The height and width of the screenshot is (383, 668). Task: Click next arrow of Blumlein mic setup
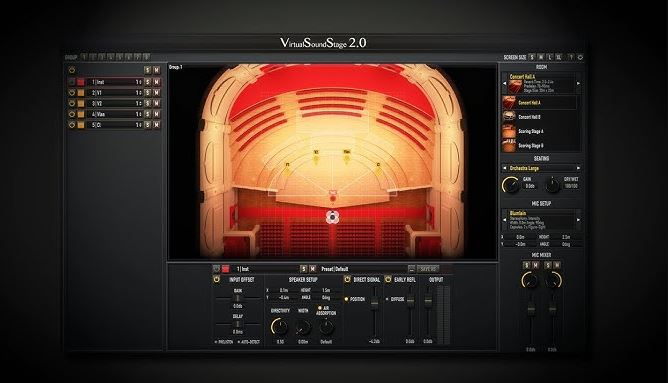pyautogui.click(x=578, y=220)
